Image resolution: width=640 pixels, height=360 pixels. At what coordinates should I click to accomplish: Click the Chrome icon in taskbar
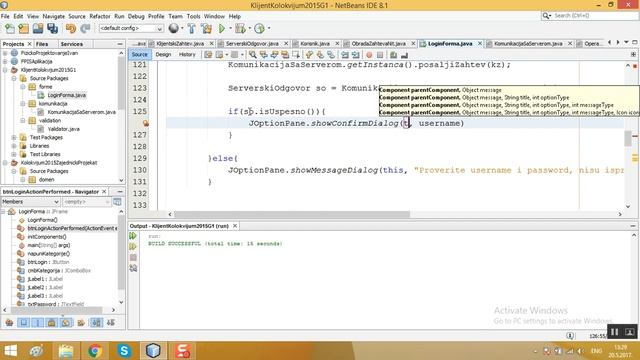coord(95,351)
